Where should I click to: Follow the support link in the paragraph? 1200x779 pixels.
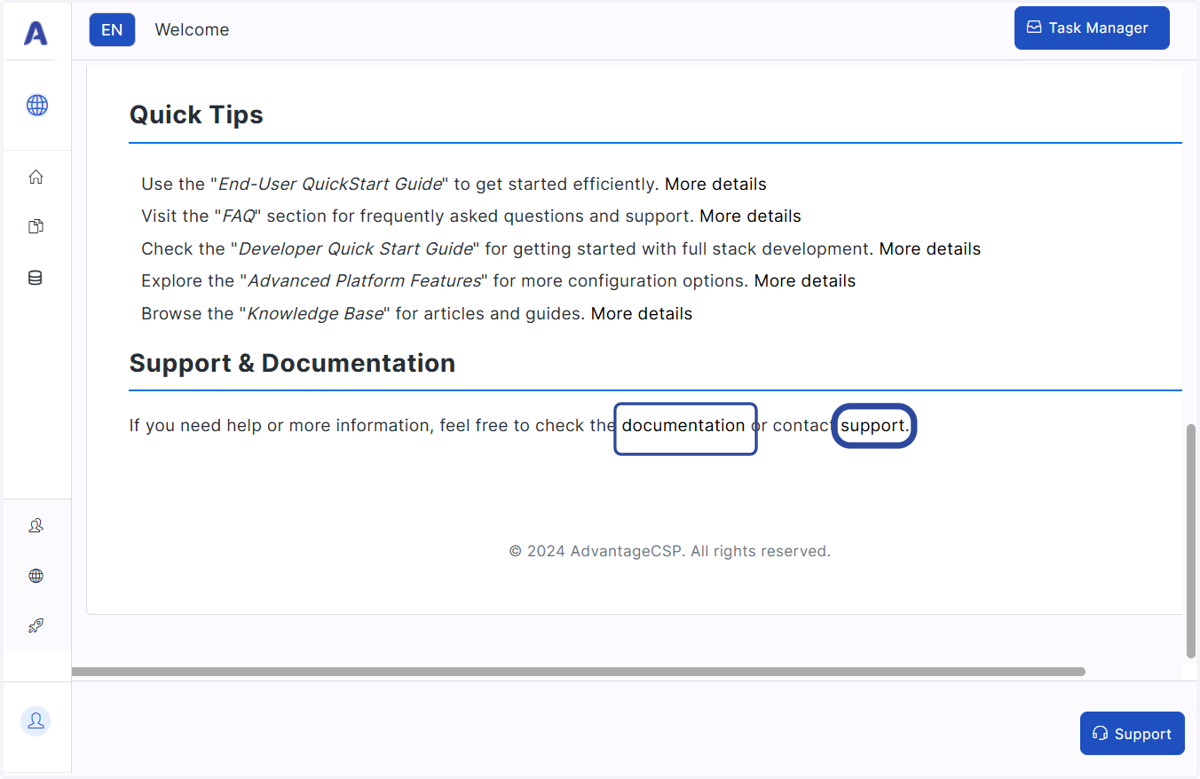(x=875, y=425)
